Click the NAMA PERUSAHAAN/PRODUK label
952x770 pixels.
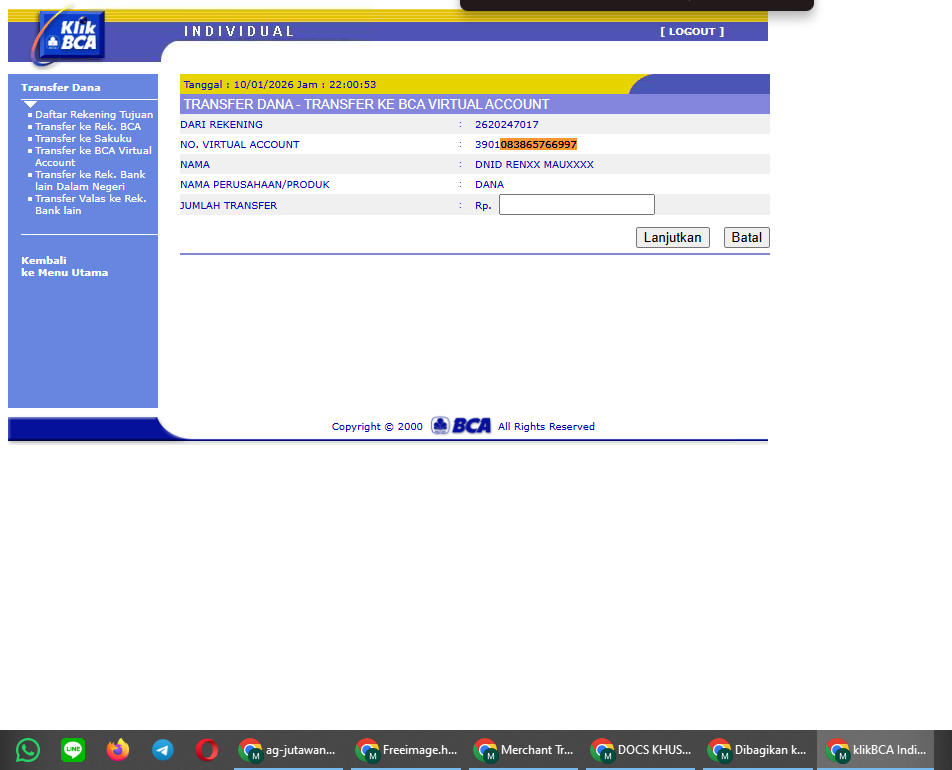pyautogui.click(x=255, y=185)
